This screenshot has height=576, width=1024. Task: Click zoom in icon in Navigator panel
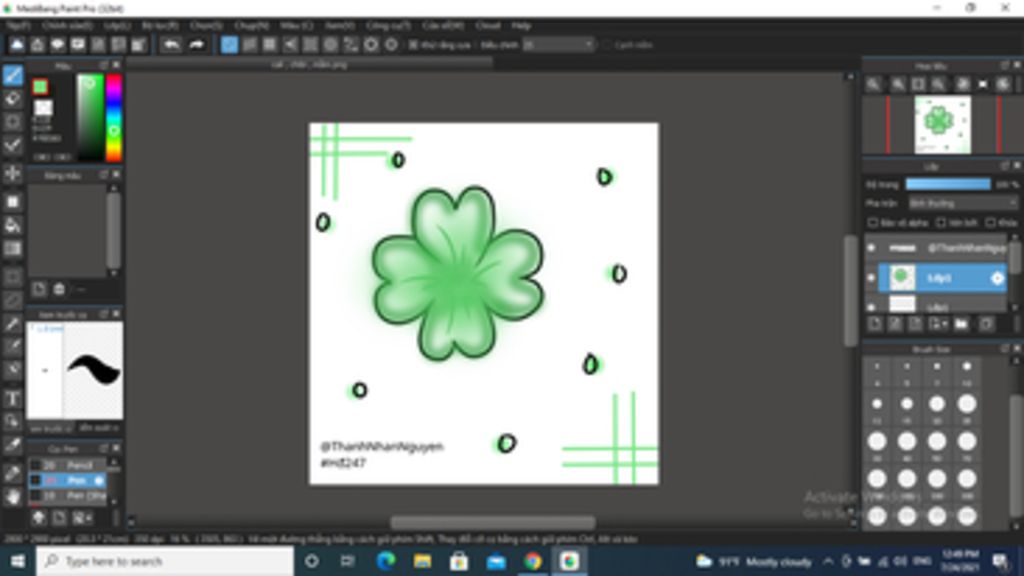tap(898, 84)
